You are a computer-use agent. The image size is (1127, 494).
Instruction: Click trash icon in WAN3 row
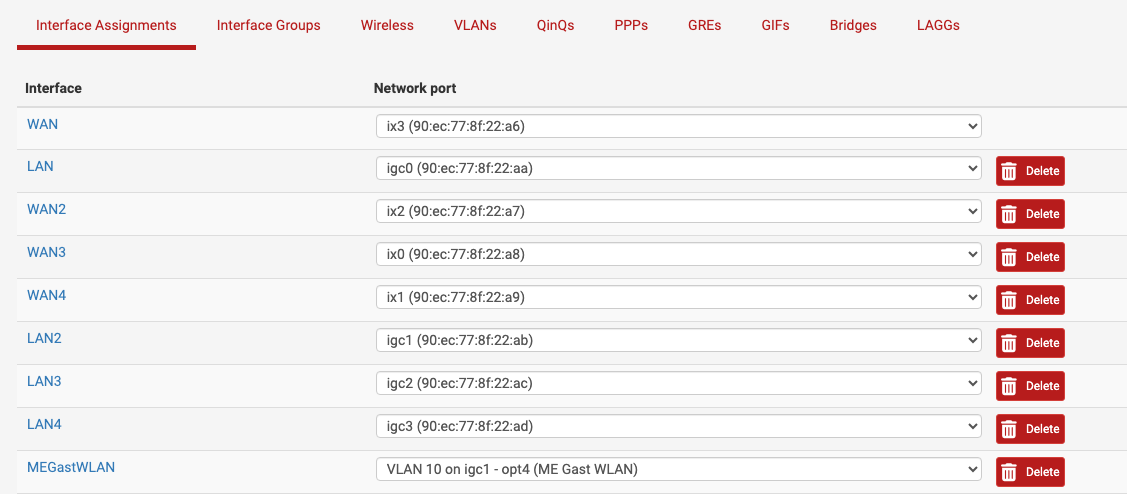coord(1009,257)
